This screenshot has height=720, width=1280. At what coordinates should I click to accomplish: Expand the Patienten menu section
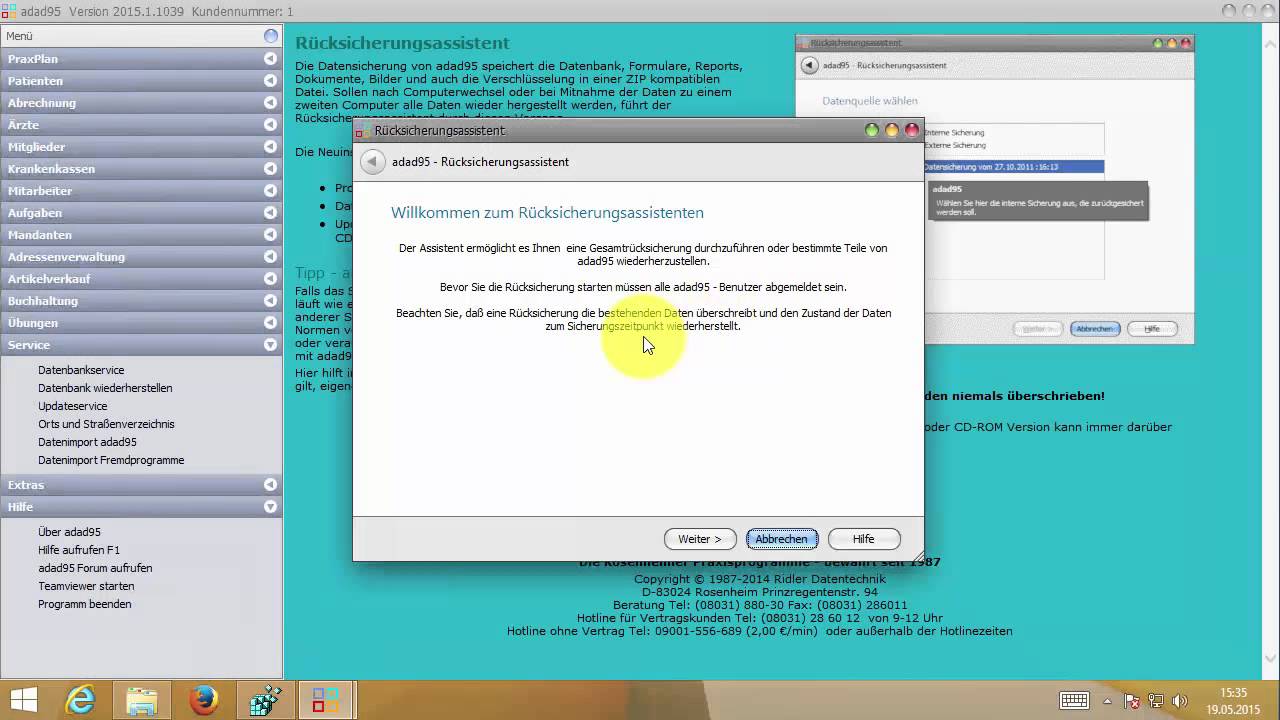[270, 81]
